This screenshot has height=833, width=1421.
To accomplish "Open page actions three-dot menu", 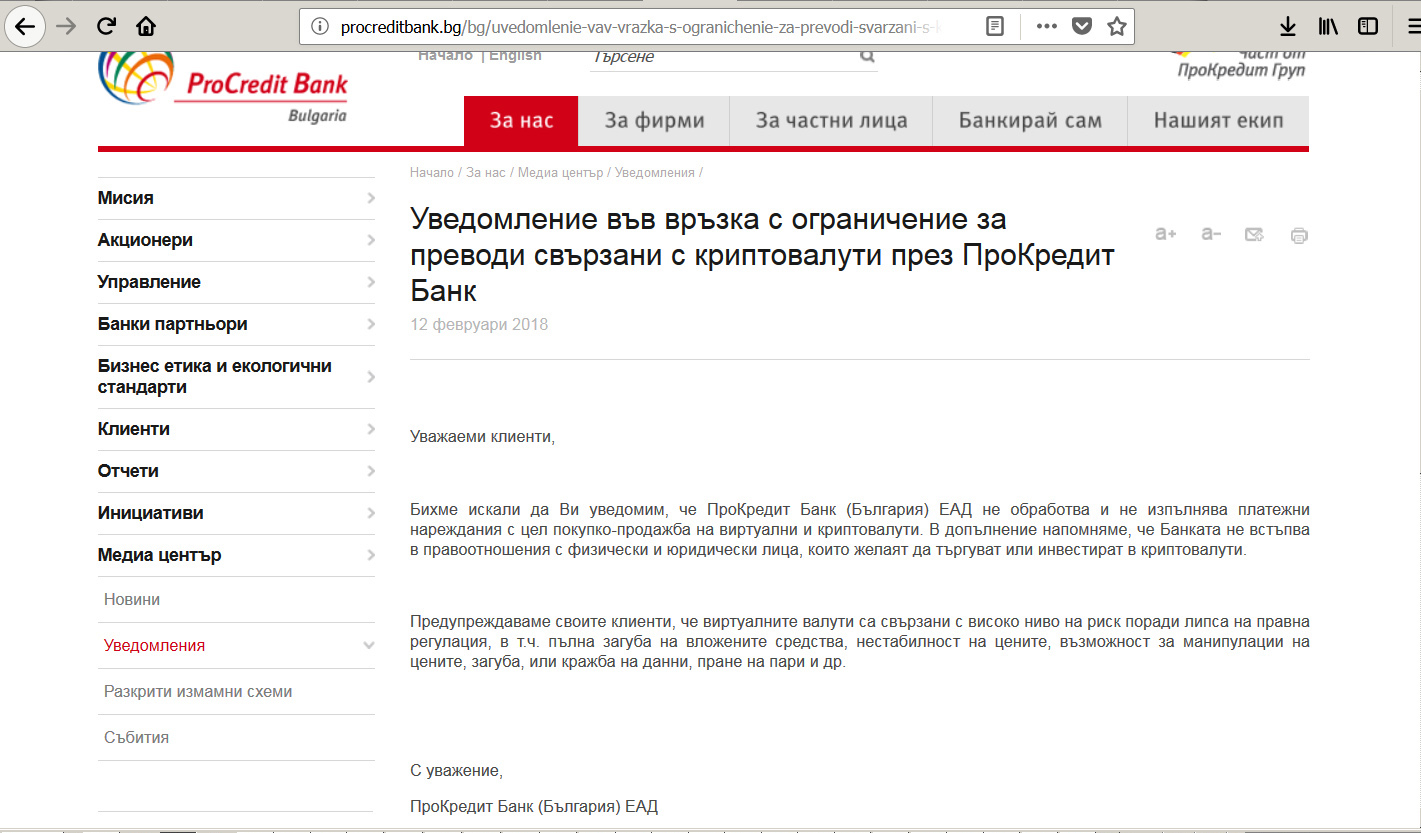I will pos(1047,26).
